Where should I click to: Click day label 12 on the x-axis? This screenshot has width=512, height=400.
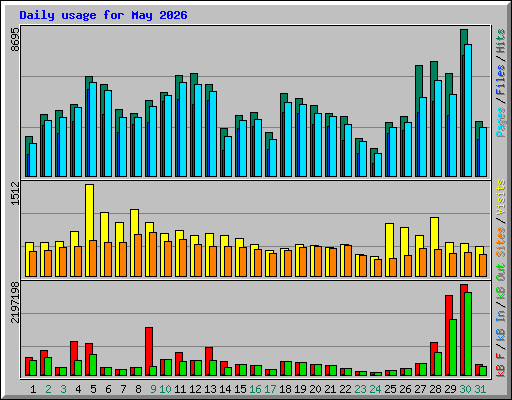pos(195,389)
